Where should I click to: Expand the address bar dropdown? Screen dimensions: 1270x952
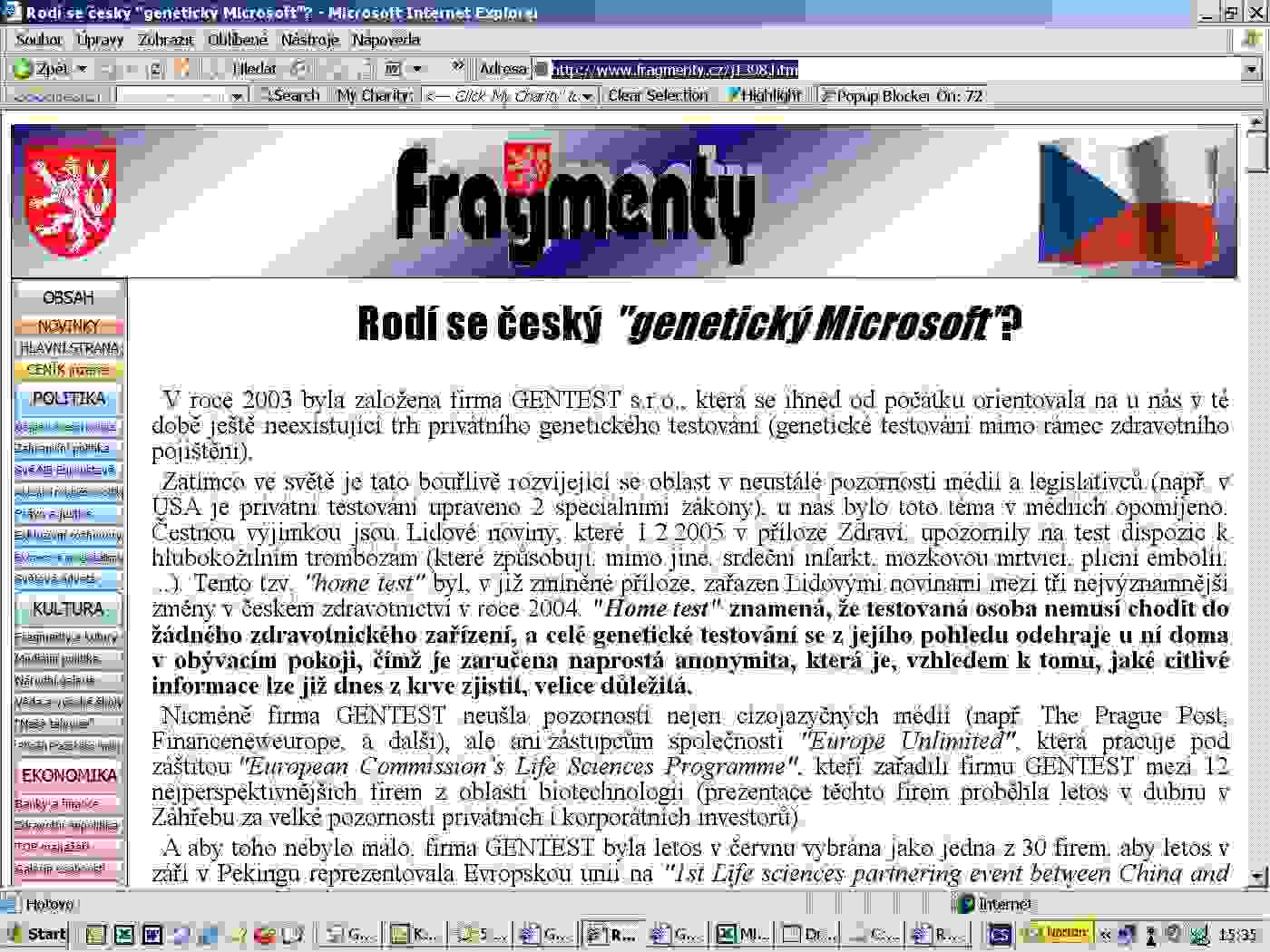tap(1251, 69)
